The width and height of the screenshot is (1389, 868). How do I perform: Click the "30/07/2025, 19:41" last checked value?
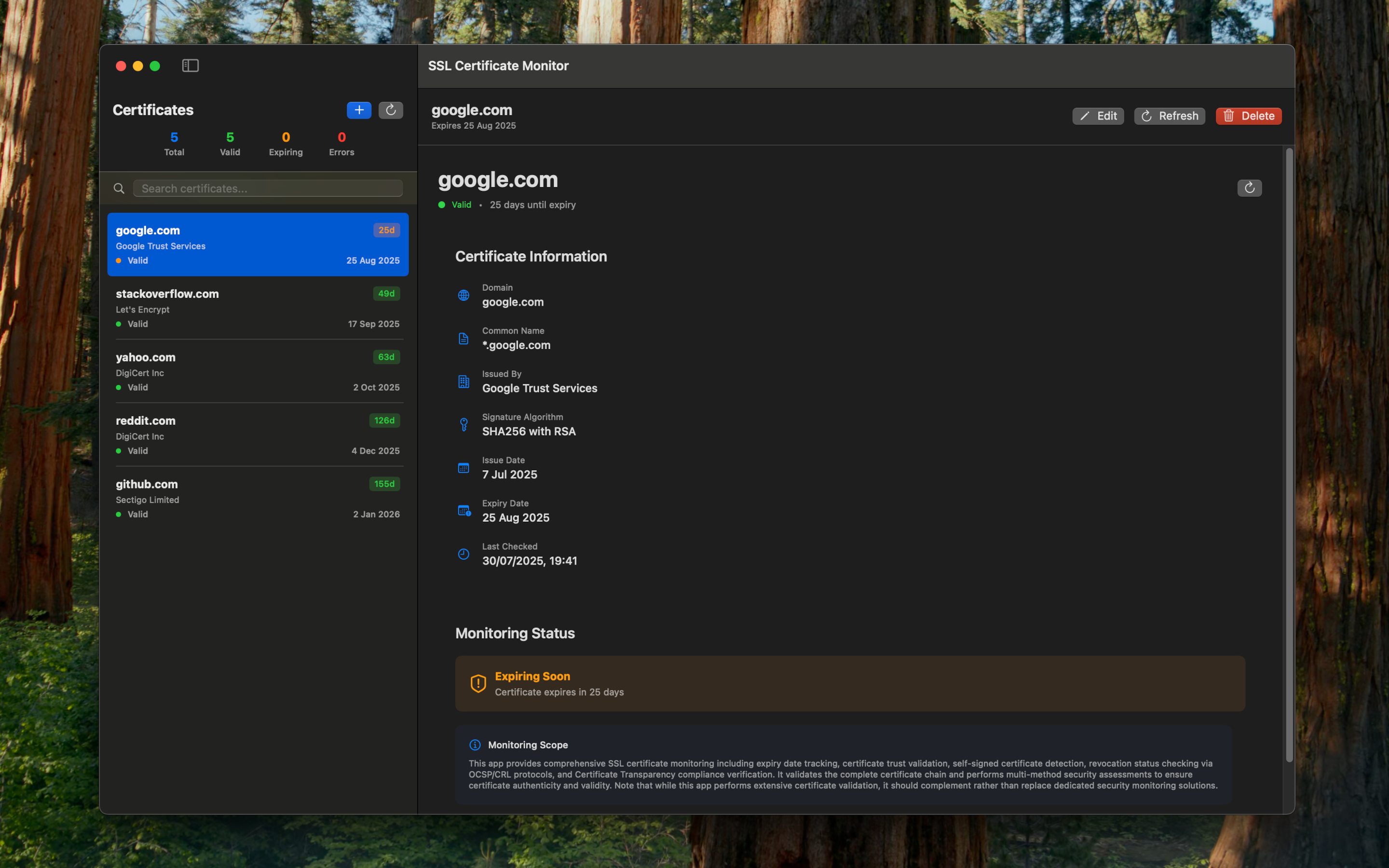pos(529,560)
